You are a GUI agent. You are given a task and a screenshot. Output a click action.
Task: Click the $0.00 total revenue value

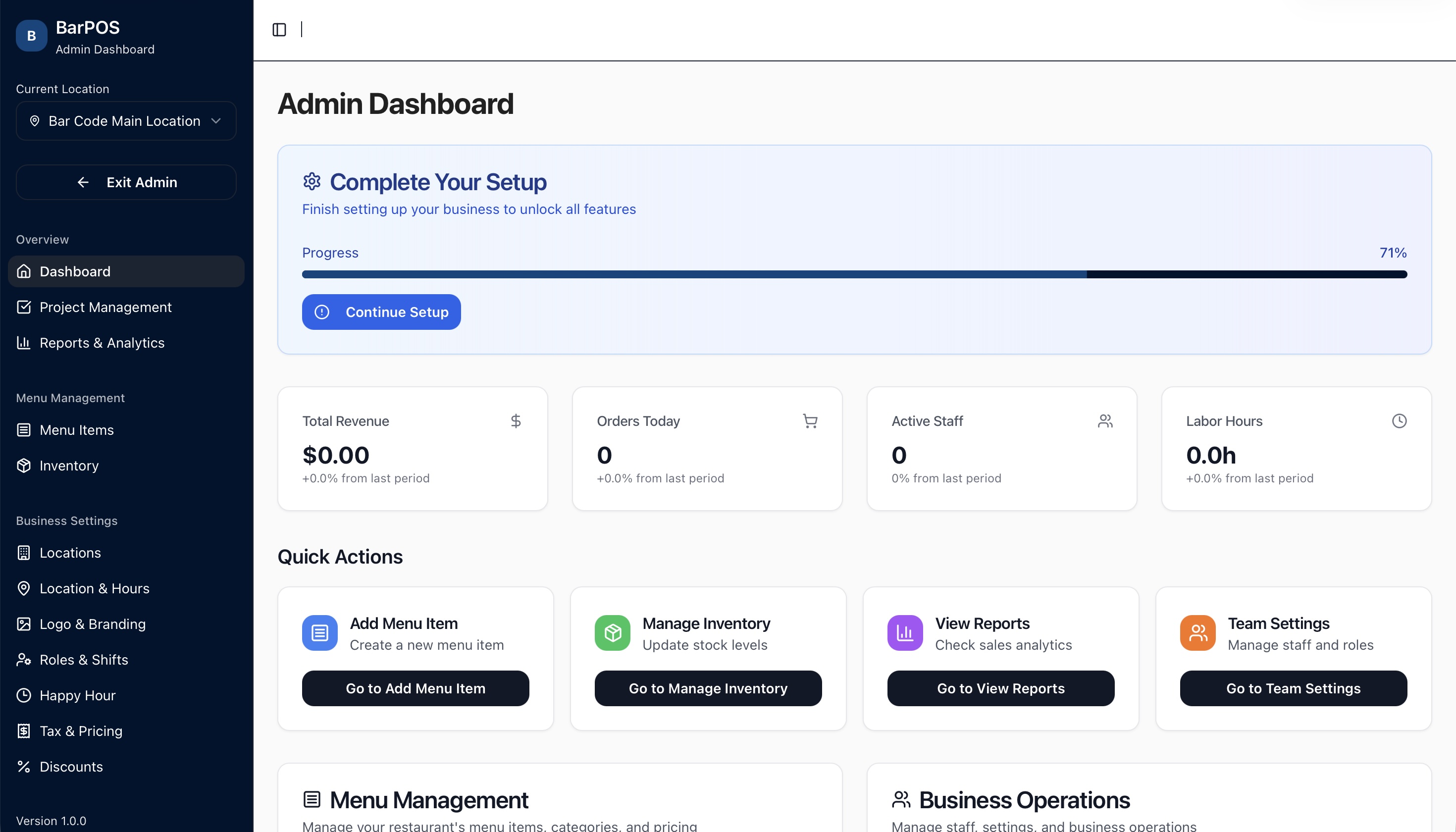pos(336,456)
